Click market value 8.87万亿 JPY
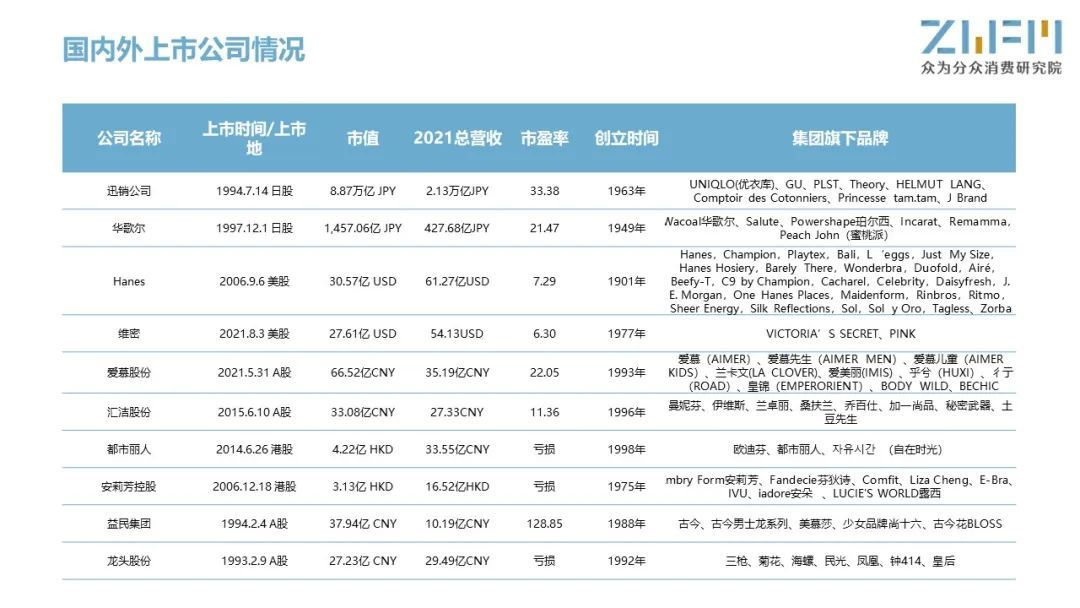The height and width of the screenshot is (608, 1080). 363,191
